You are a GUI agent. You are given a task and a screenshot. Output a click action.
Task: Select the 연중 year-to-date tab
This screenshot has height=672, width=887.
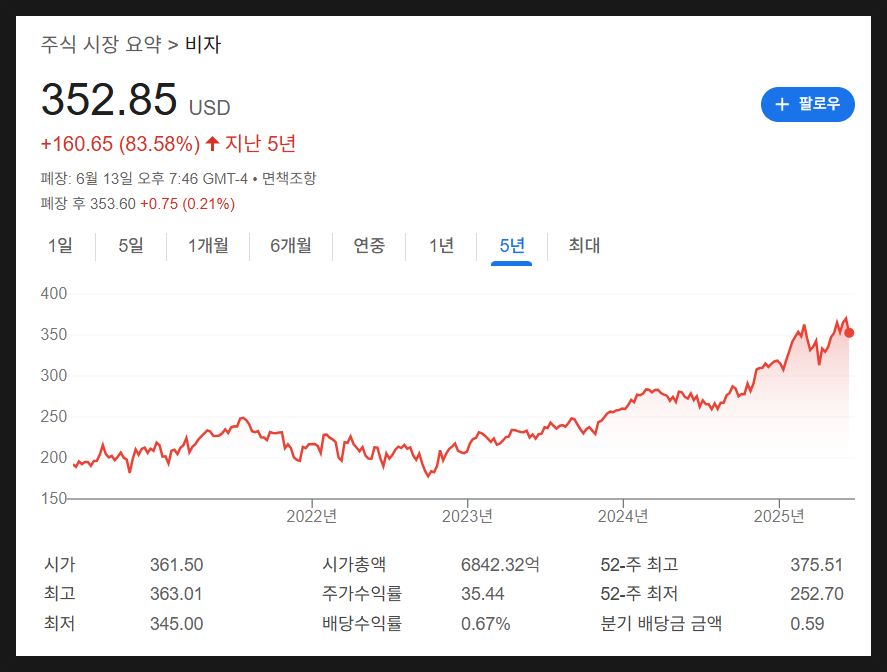pyautogui.click(x=369, y=245)
